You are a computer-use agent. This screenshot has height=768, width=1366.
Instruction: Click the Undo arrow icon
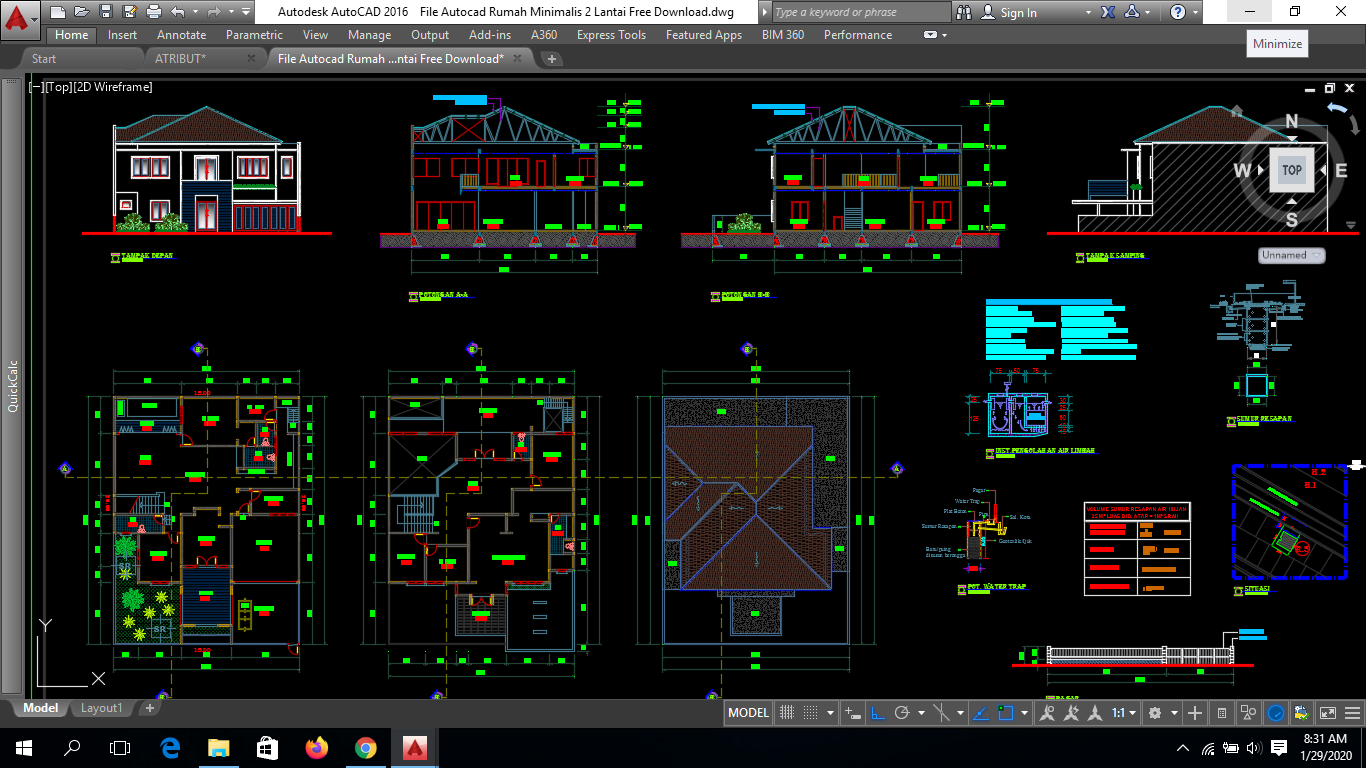click(178, 12)
